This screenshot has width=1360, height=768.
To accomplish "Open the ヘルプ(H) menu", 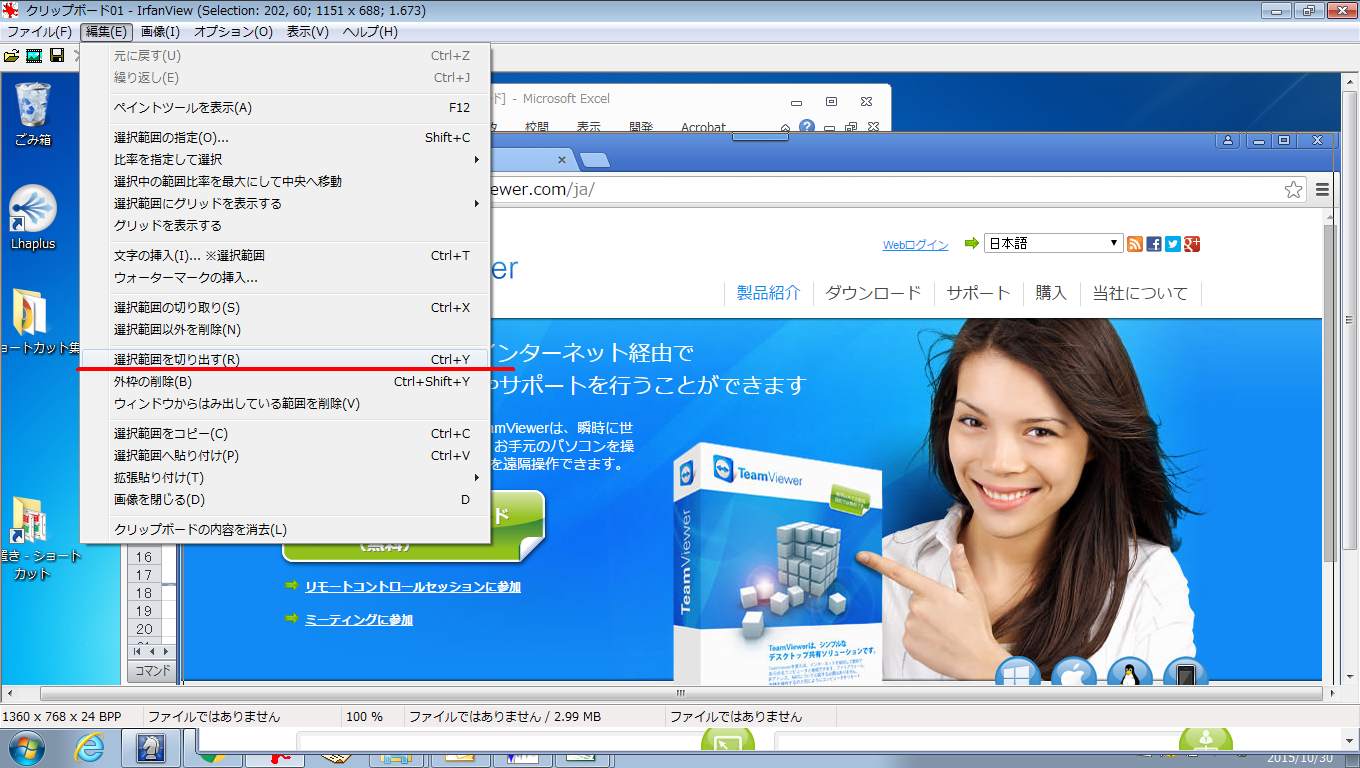I will coord(370,32).
